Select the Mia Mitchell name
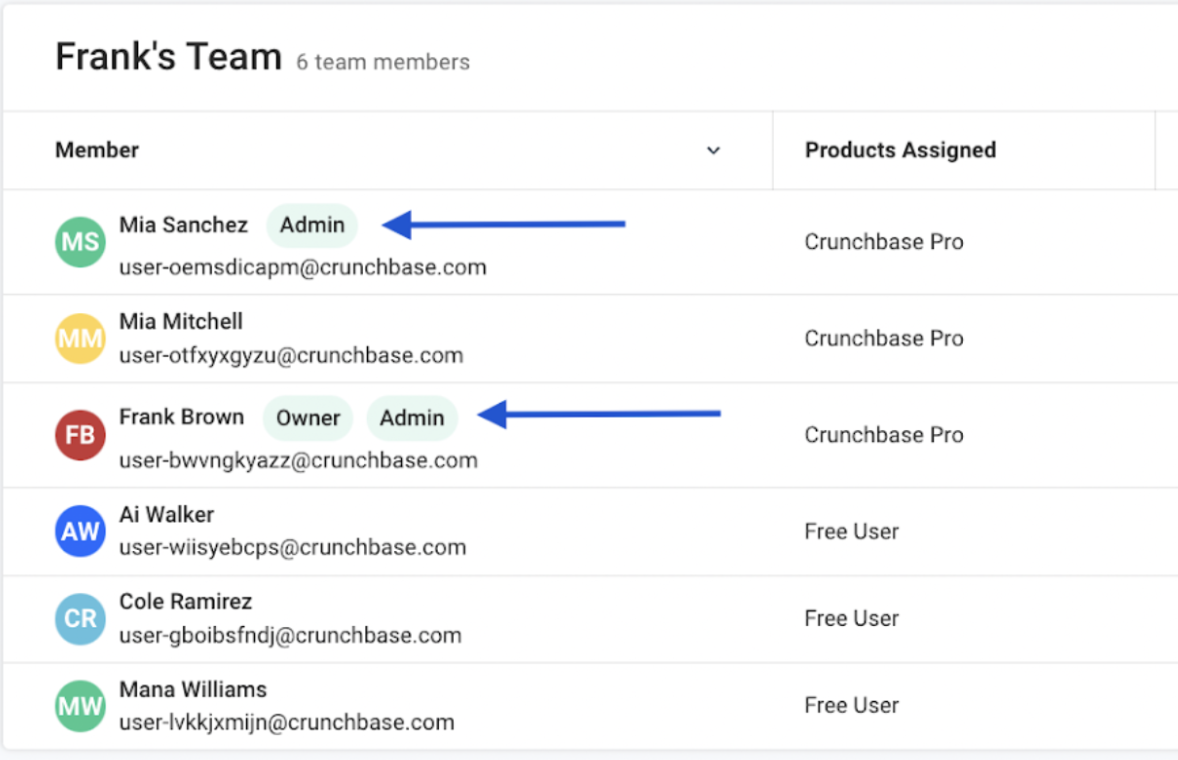The width and height of the screenshot is (1178, 760). pos(181,321)
